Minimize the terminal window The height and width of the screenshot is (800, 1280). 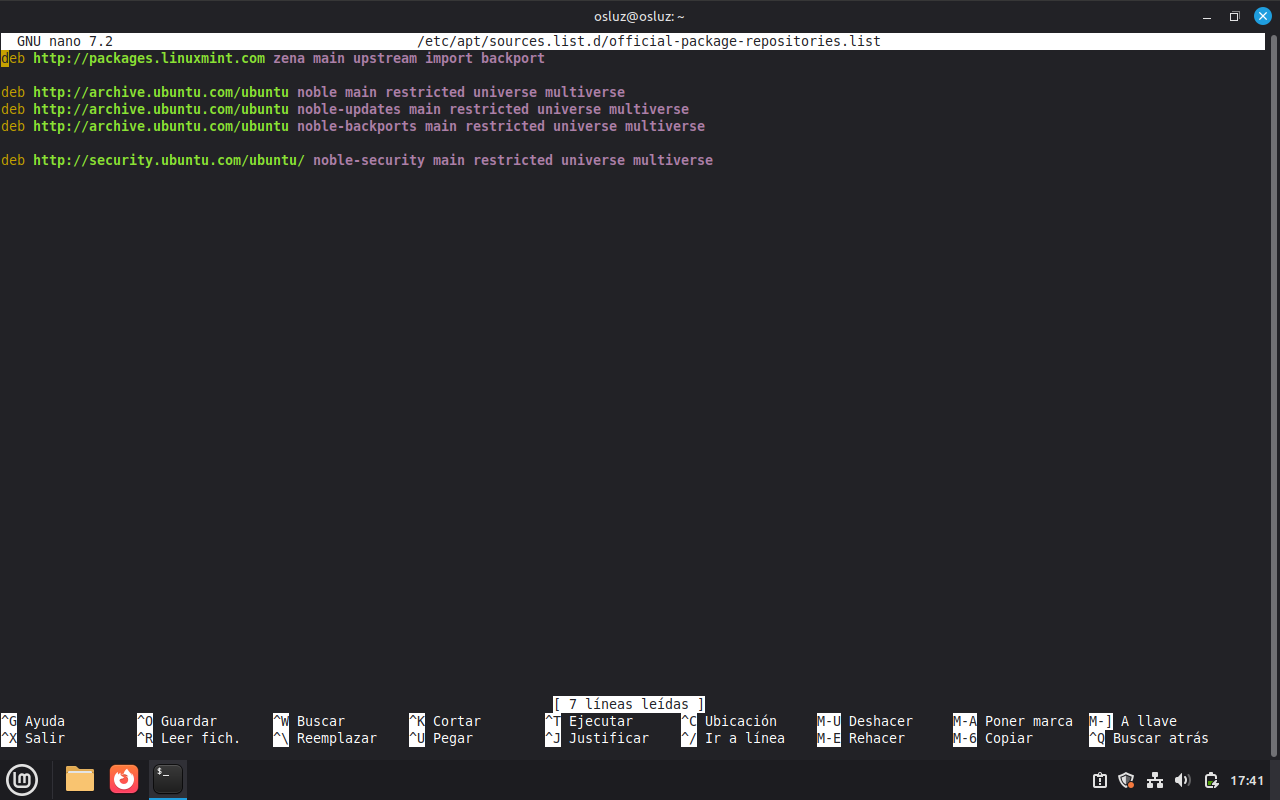(x=1206, y=16)
